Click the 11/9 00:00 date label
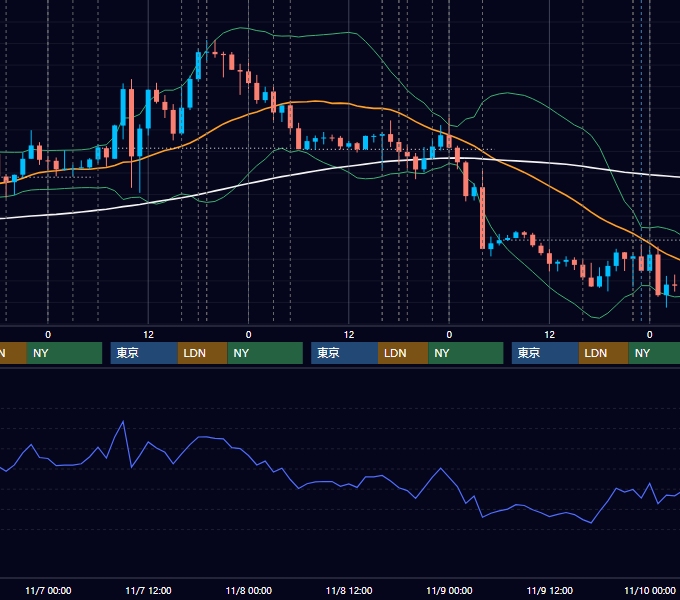The height and width of the screenshot is (600, 680). pos(449,591)
